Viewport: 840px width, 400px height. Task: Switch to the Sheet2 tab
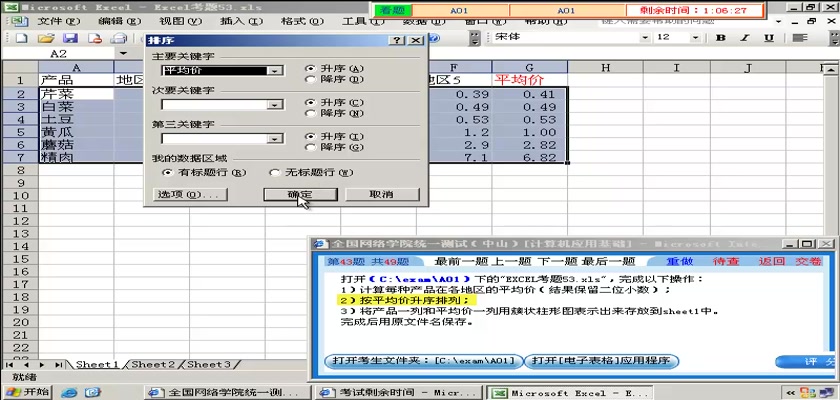pyautogui.click(x=153, y=365)
